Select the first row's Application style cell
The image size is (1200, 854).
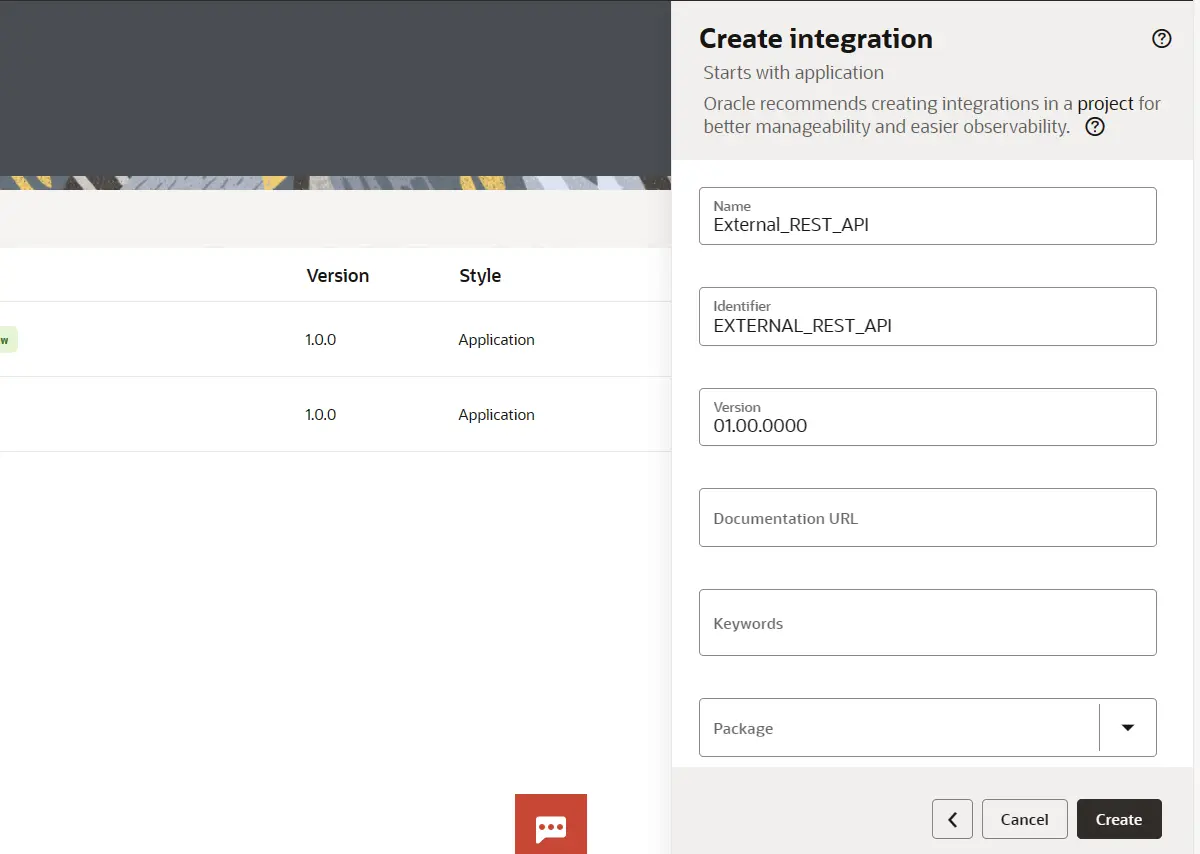[x=496, y=340]
